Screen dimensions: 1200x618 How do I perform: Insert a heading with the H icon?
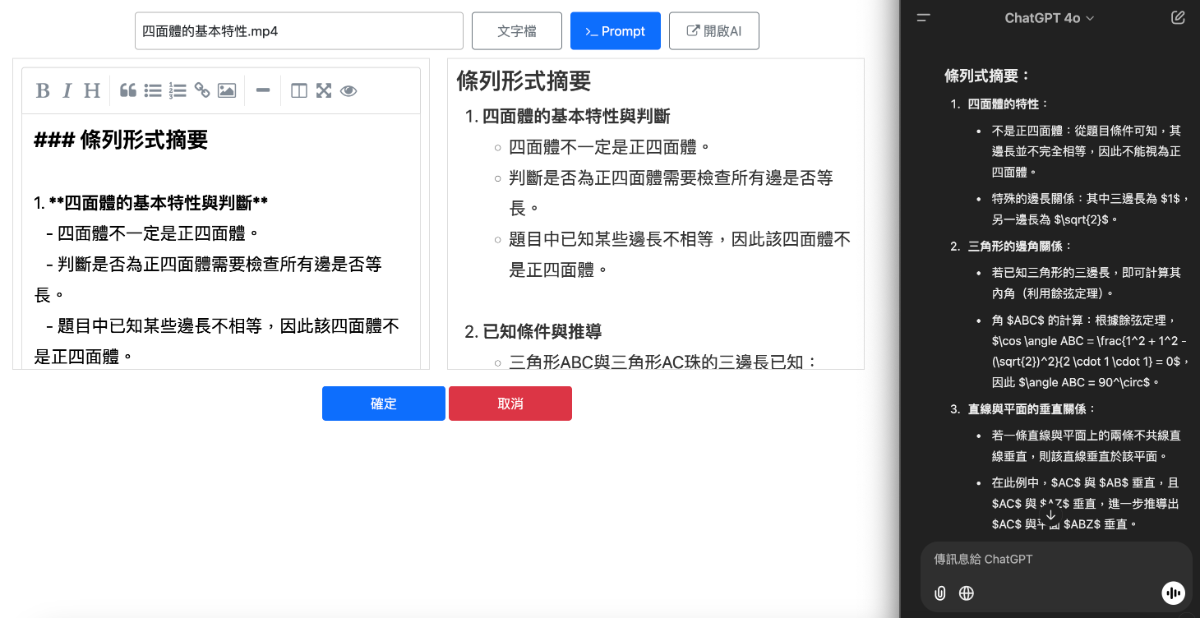click(92, 91)
